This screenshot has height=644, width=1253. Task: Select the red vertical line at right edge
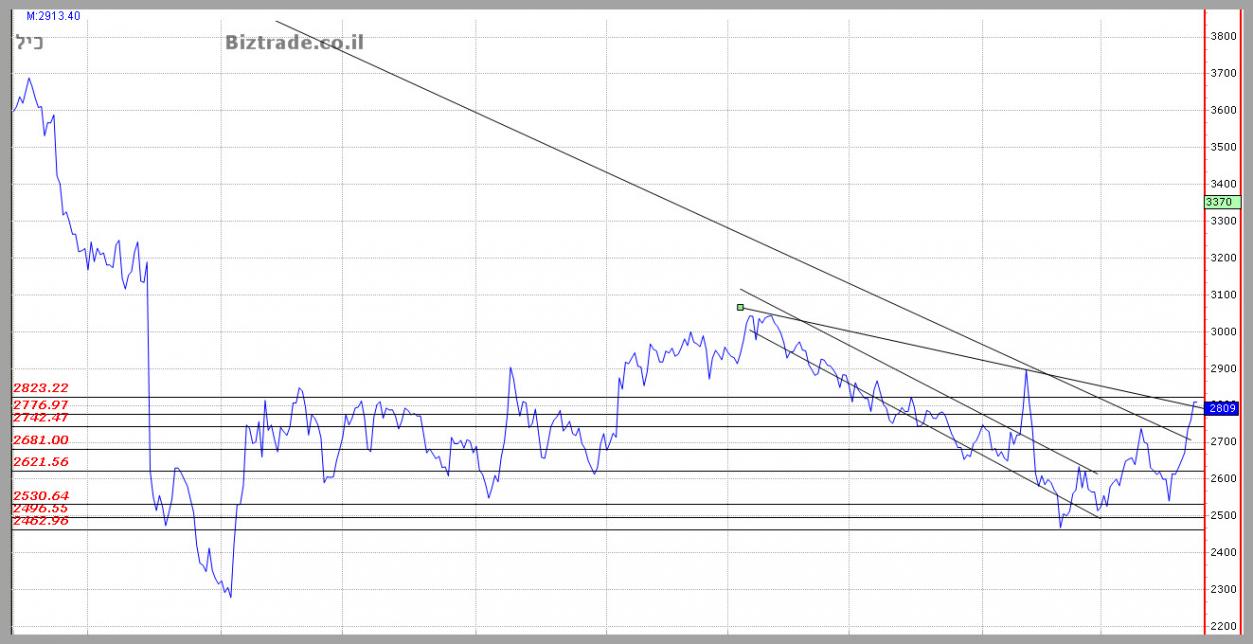1205,320
